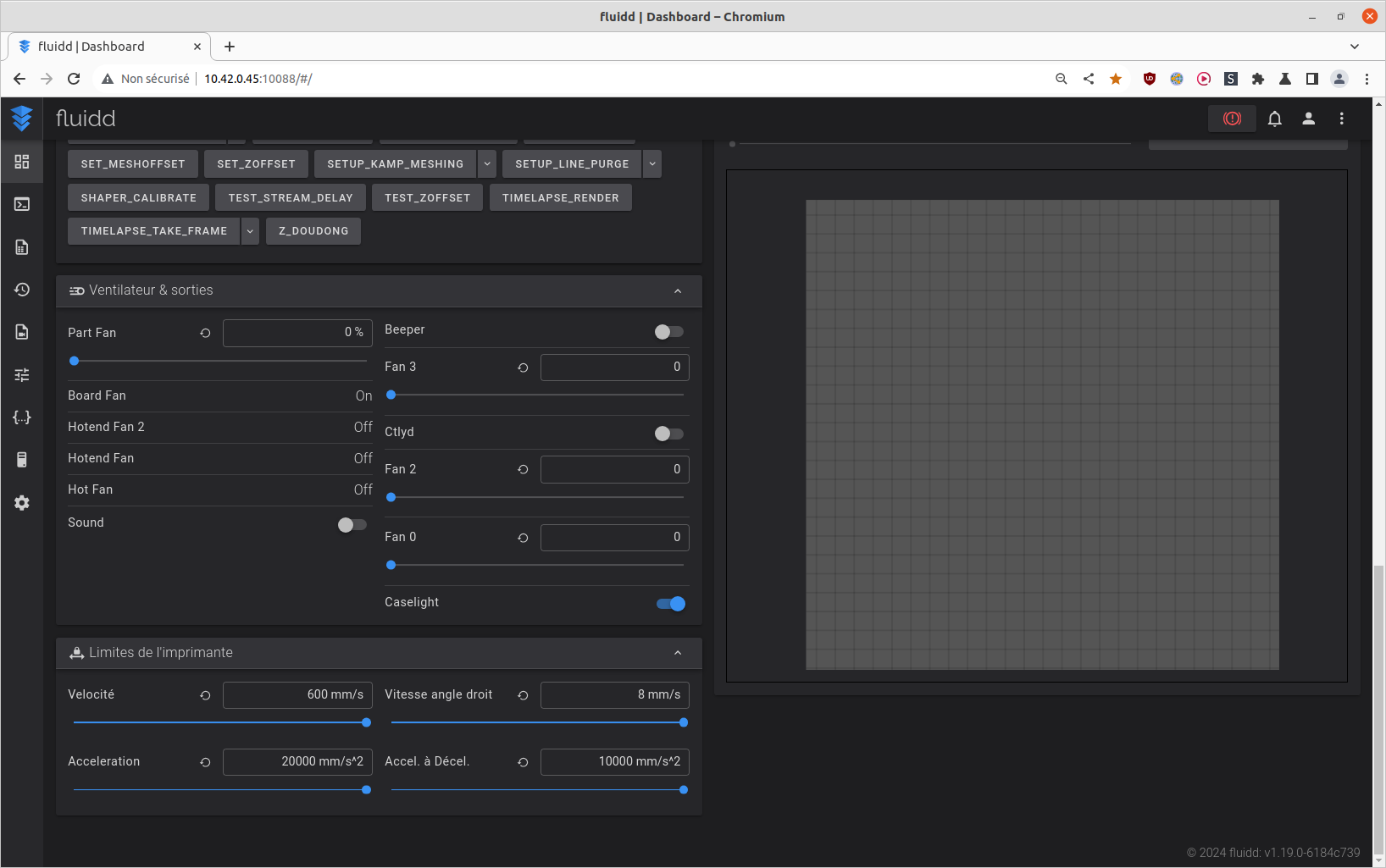Toggle the Beeper switch
The height and width of the screenshot is (868, 1386).
668,332
